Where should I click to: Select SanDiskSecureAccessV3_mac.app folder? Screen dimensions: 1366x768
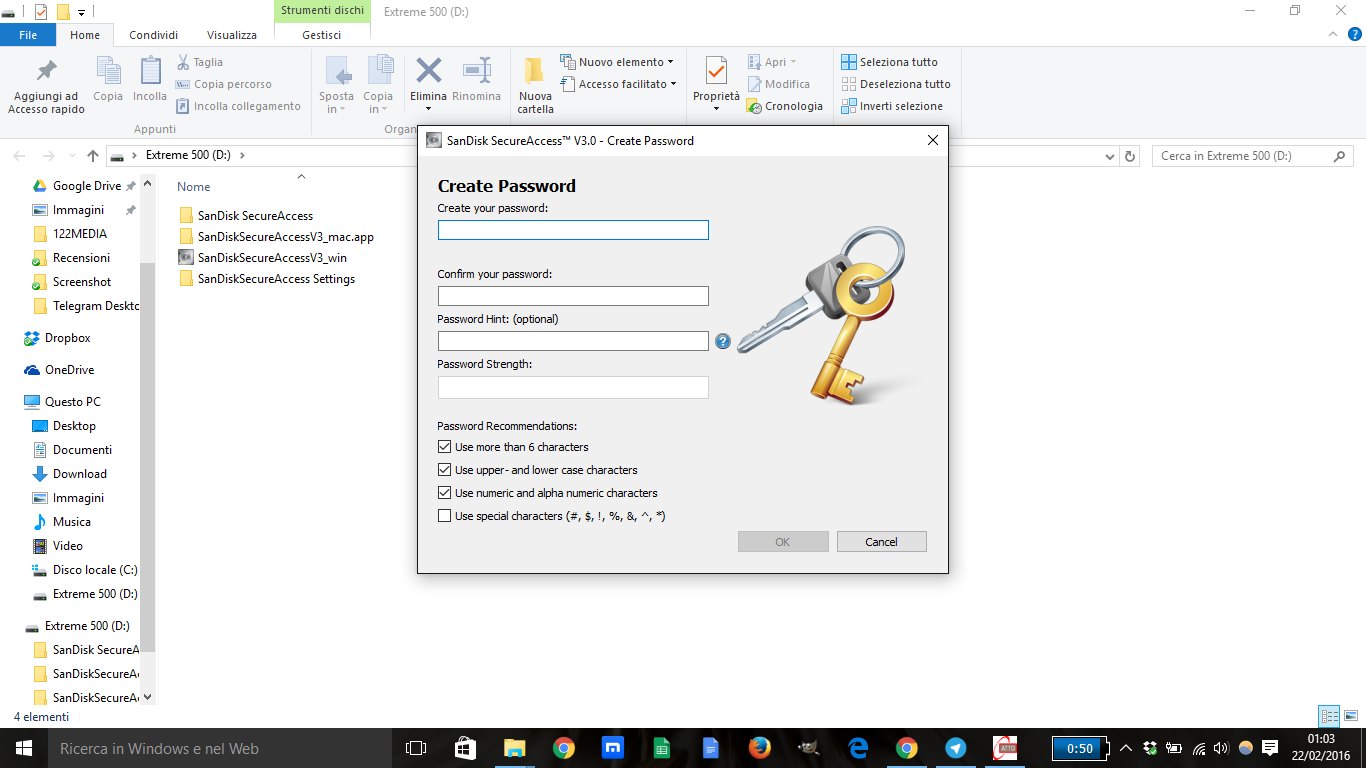tap(276, 237)
